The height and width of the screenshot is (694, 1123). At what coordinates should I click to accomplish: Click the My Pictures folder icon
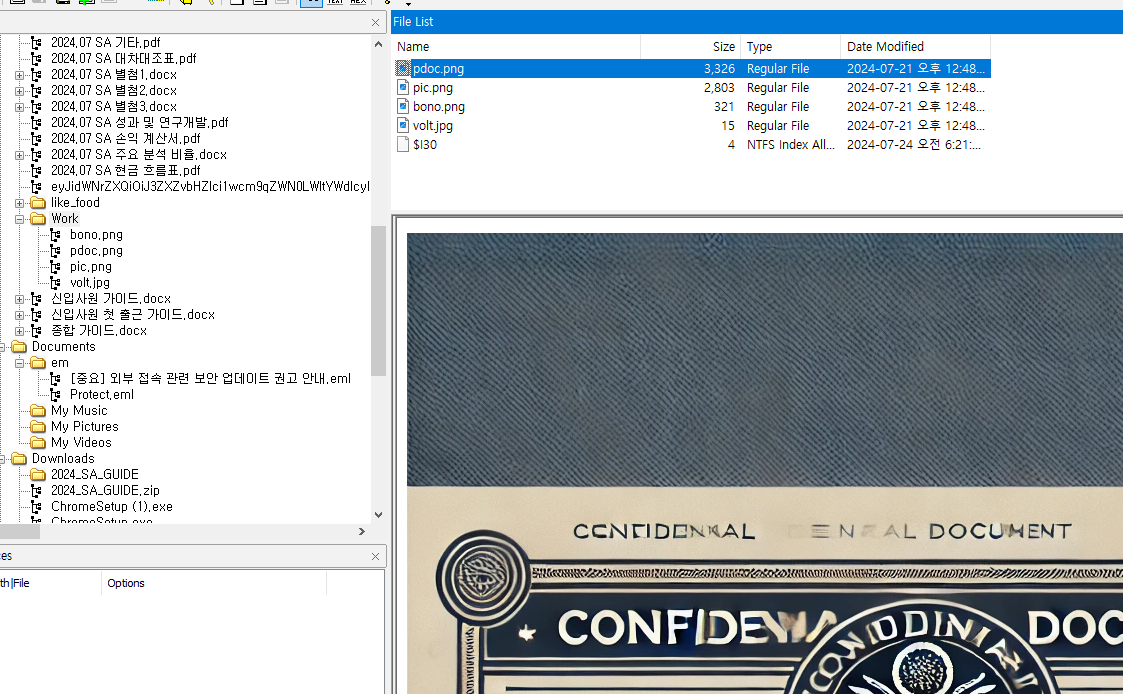point(38,427)
